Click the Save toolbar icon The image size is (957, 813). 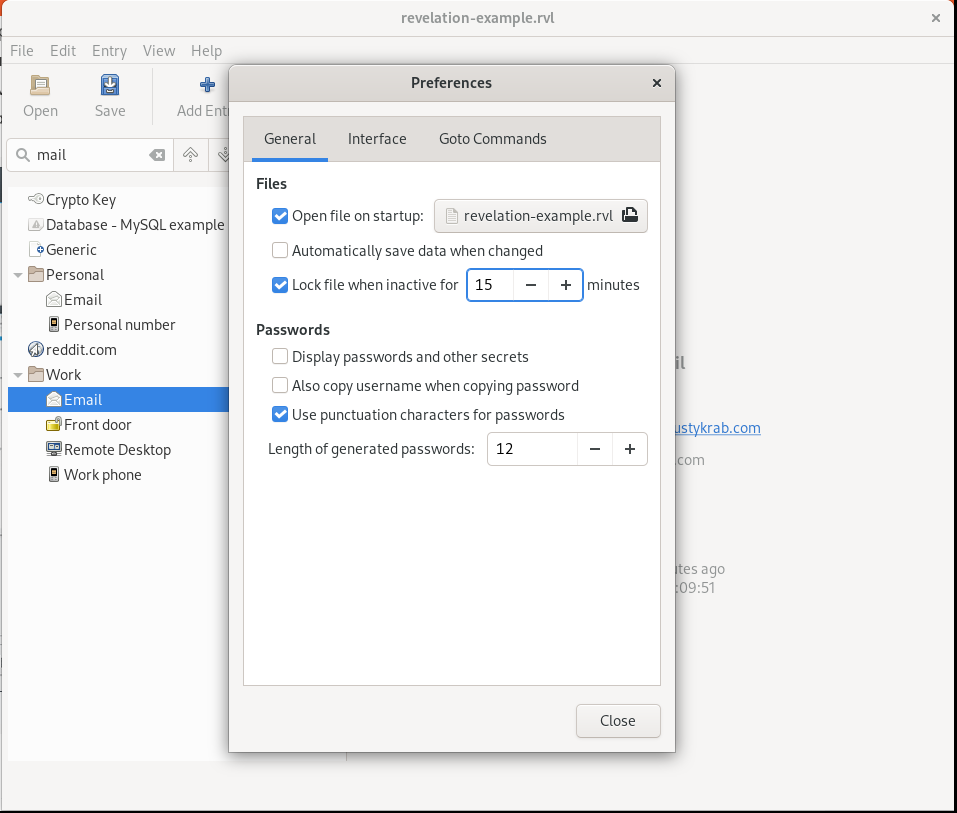coord(110,85)
